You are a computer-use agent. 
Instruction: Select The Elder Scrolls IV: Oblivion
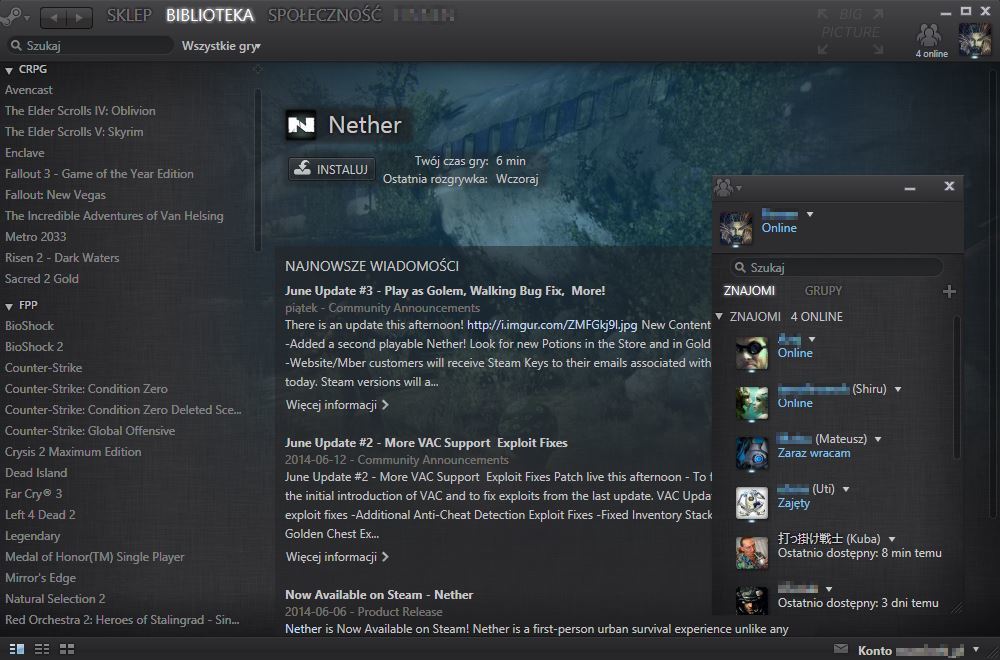[x=80, y=111]
